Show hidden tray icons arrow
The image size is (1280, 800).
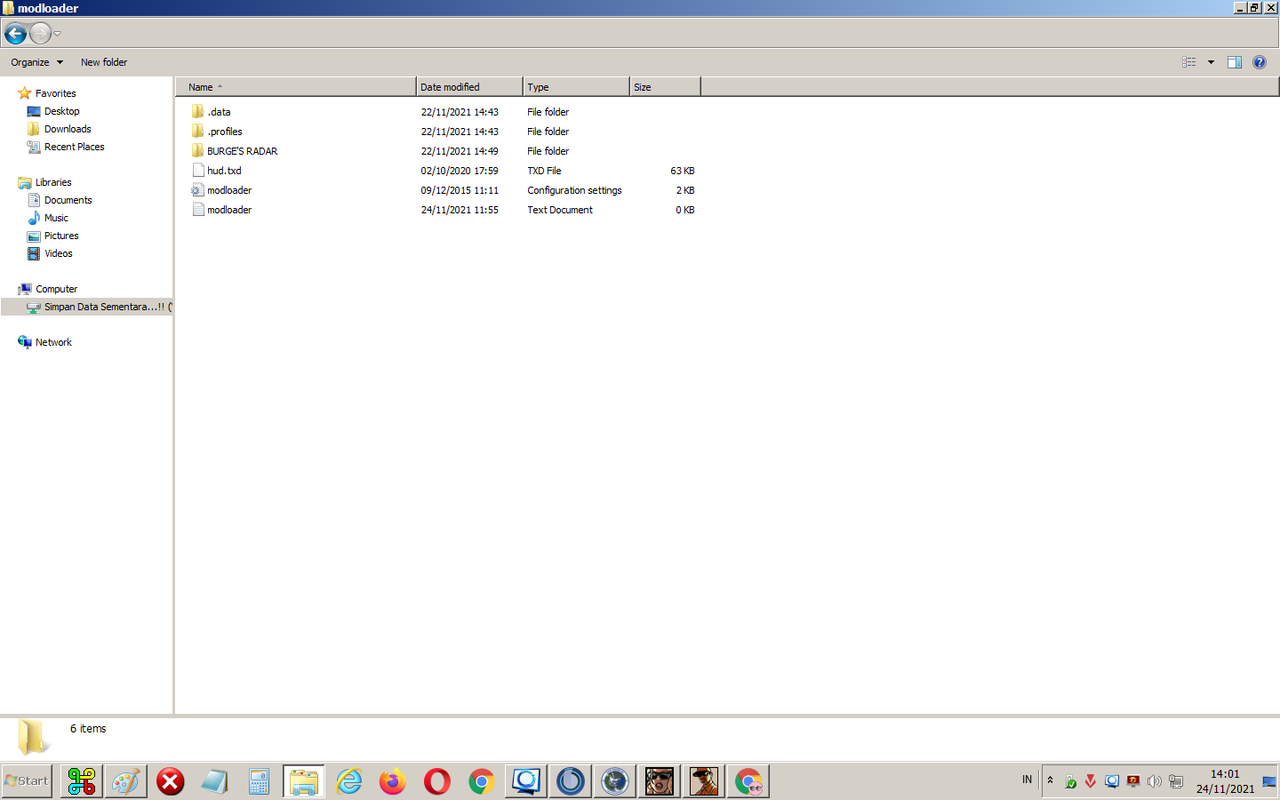pos(1050,780)
